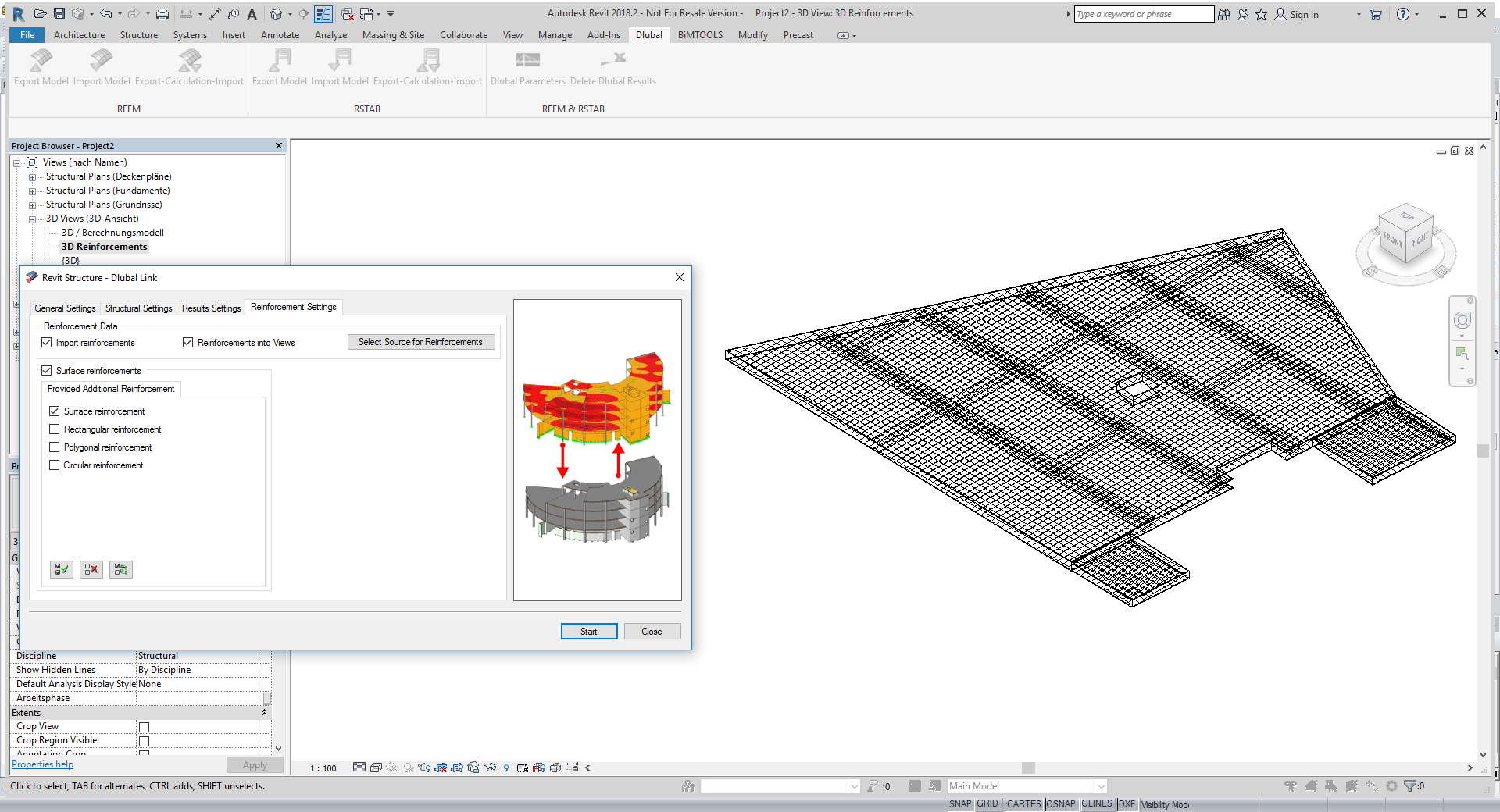Open Properties help link
1500x812 pixels.
[x=43, y=764]
